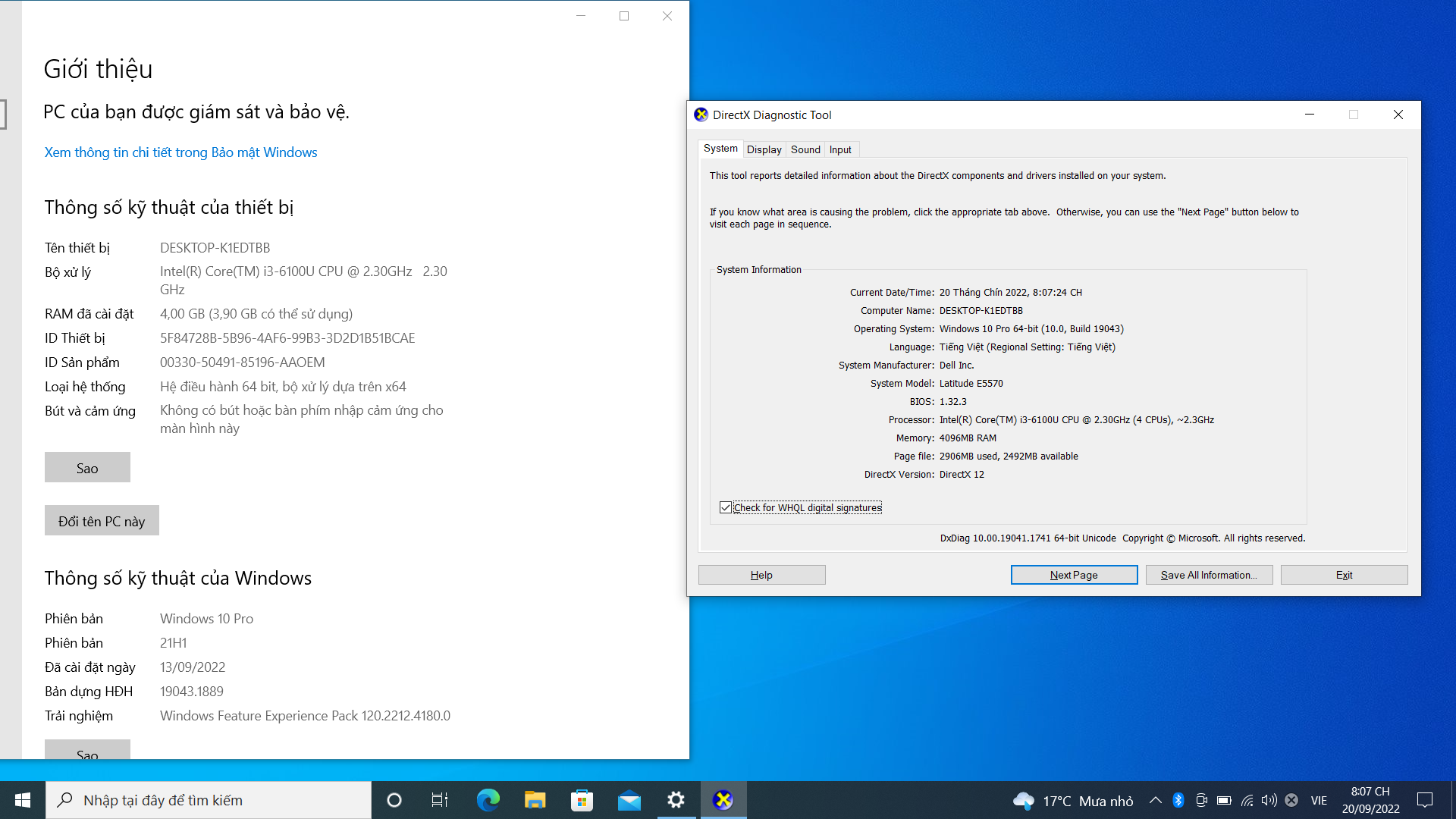Open the Mail app on the taskbar
This screenshot has height=819, width=1456.
click(629, 800)
